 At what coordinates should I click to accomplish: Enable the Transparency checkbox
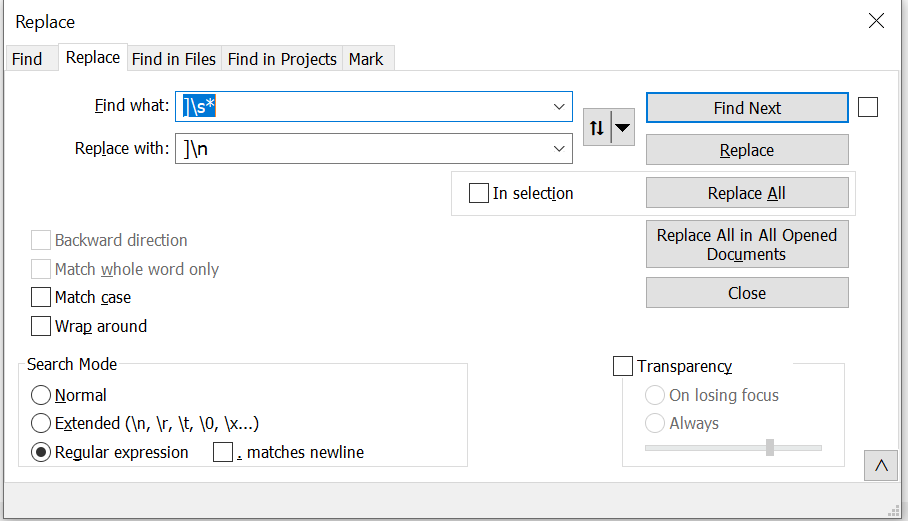(x=623, y=366)
